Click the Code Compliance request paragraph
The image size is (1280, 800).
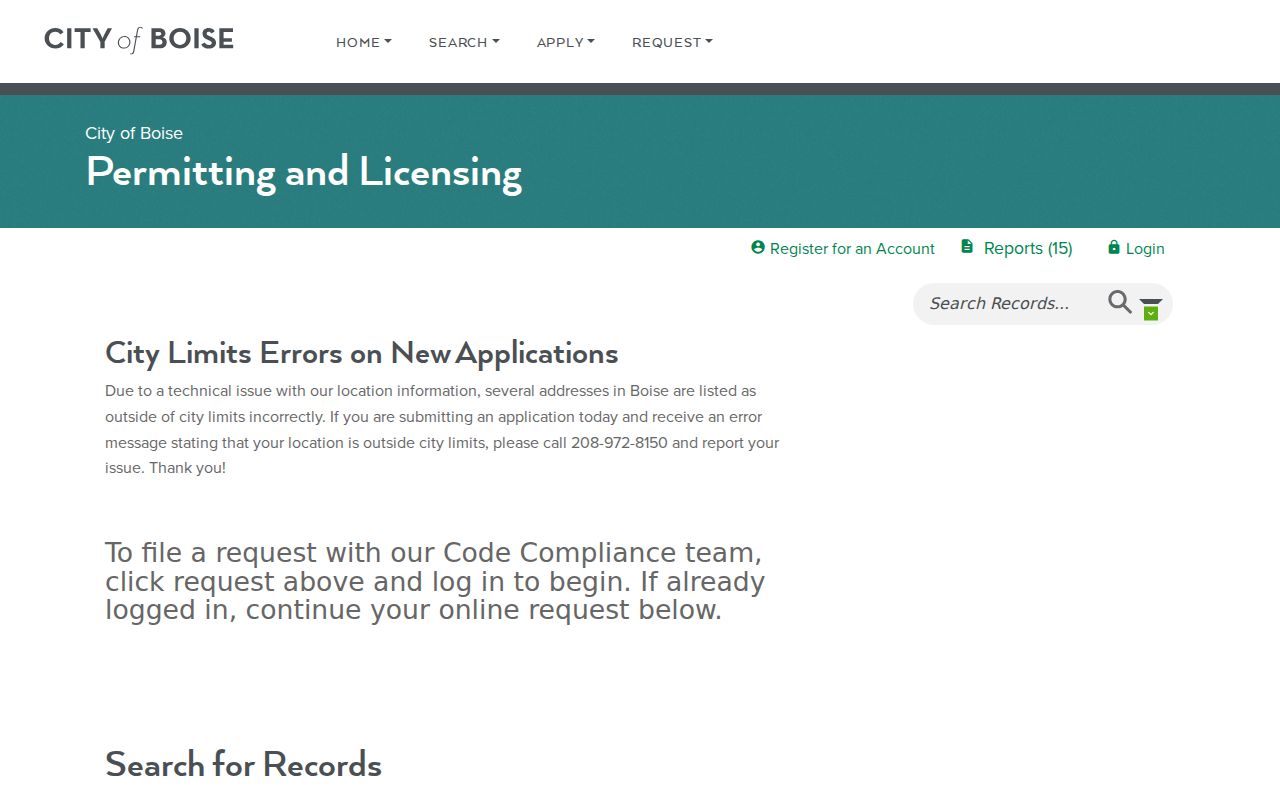coord(435,581)
